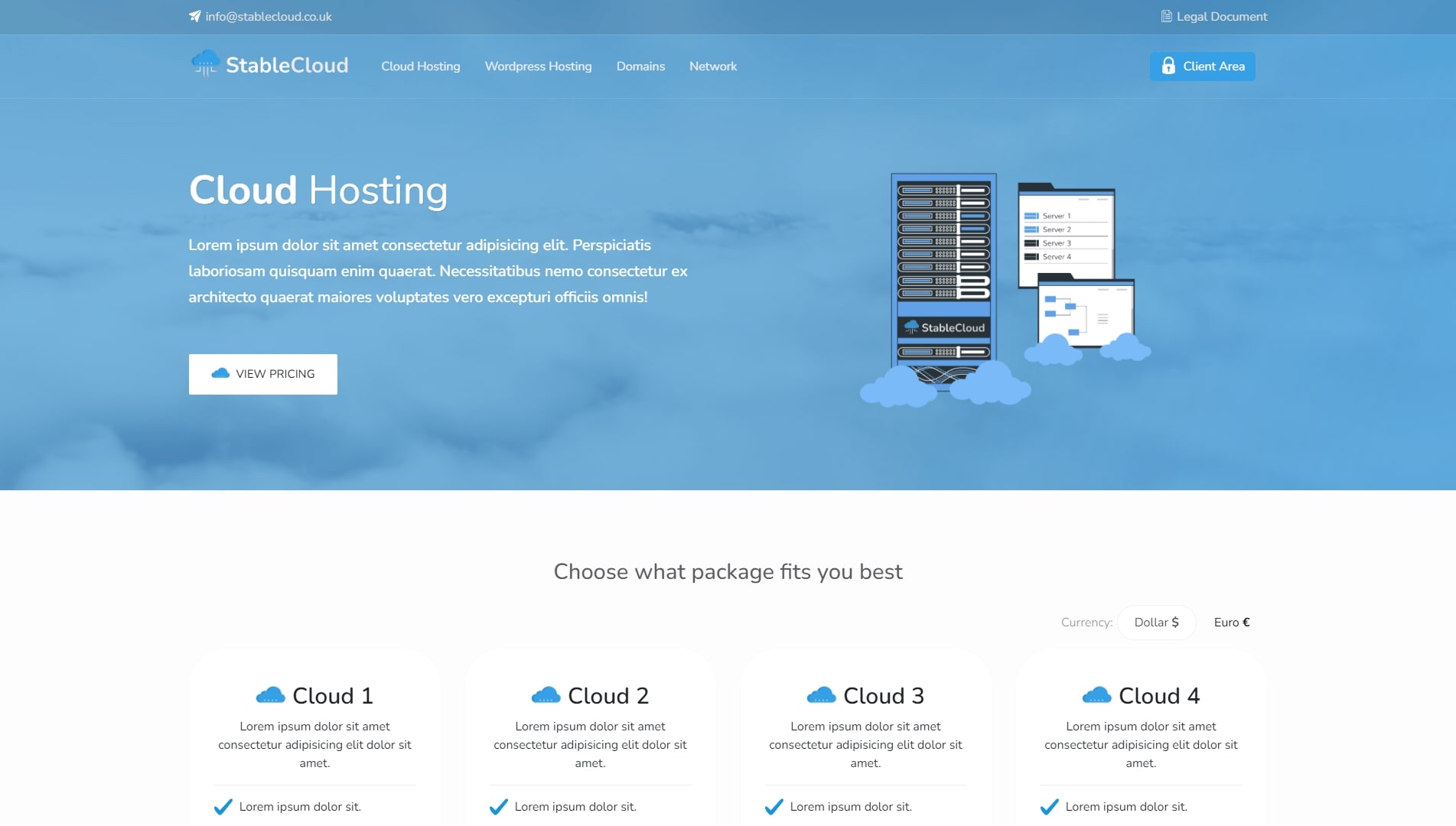Click the info@stablecloud.co.uk email link
1456x826 pixels.
pyautogui.click(x=268, y=16)
